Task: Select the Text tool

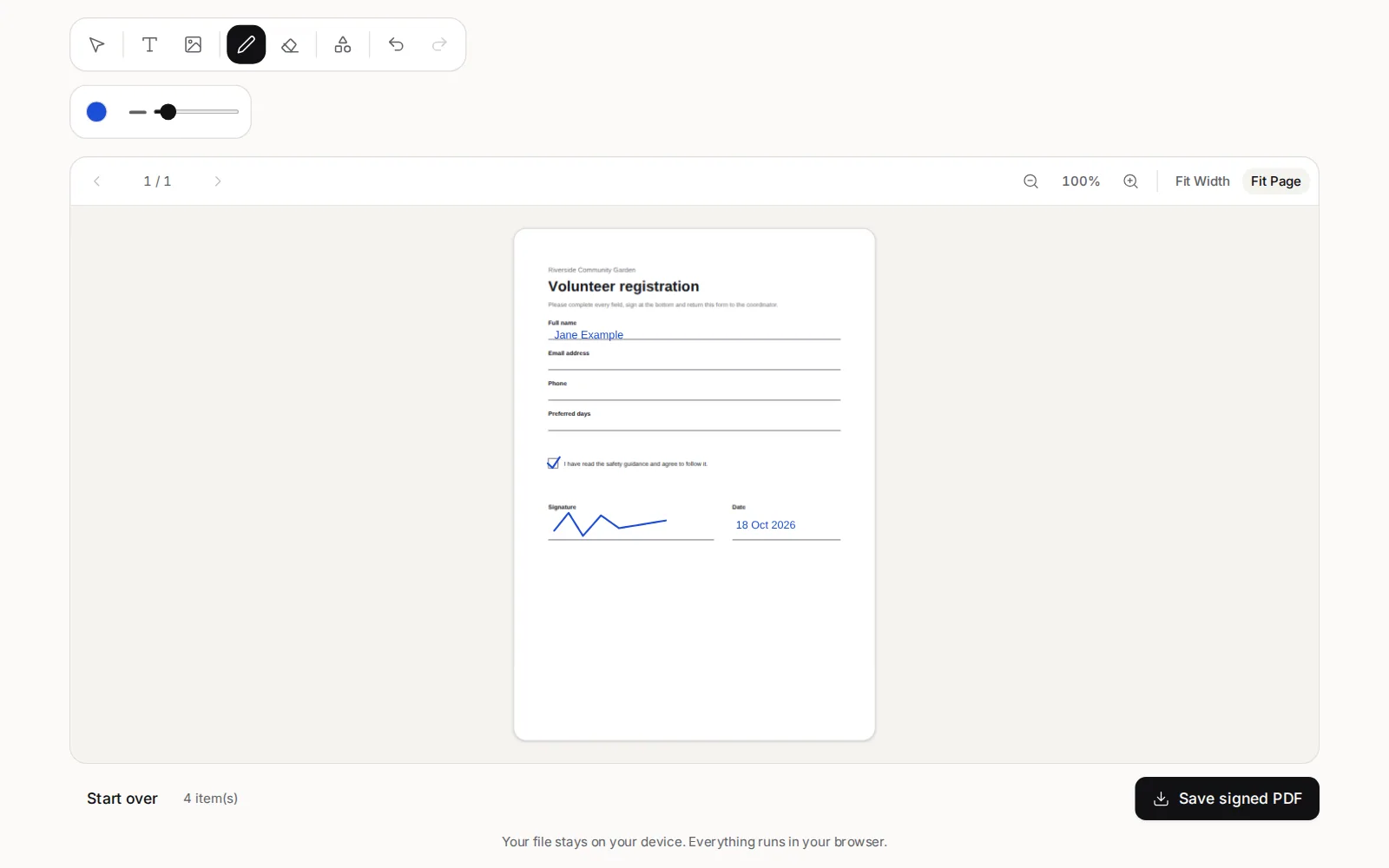Action: 149,44
